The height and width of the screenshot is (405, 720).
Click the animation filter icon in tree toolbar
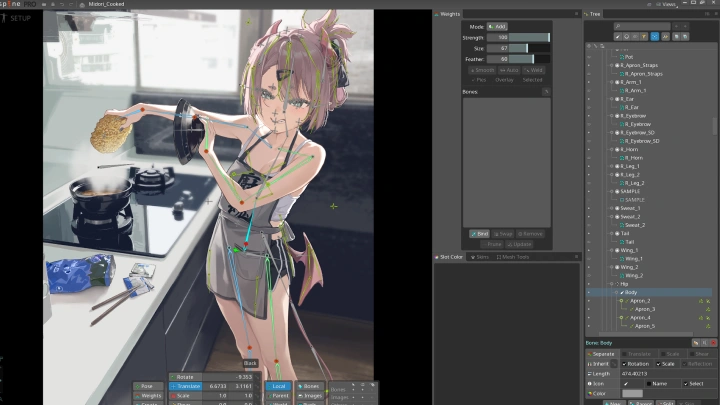[x=665, y=37]
